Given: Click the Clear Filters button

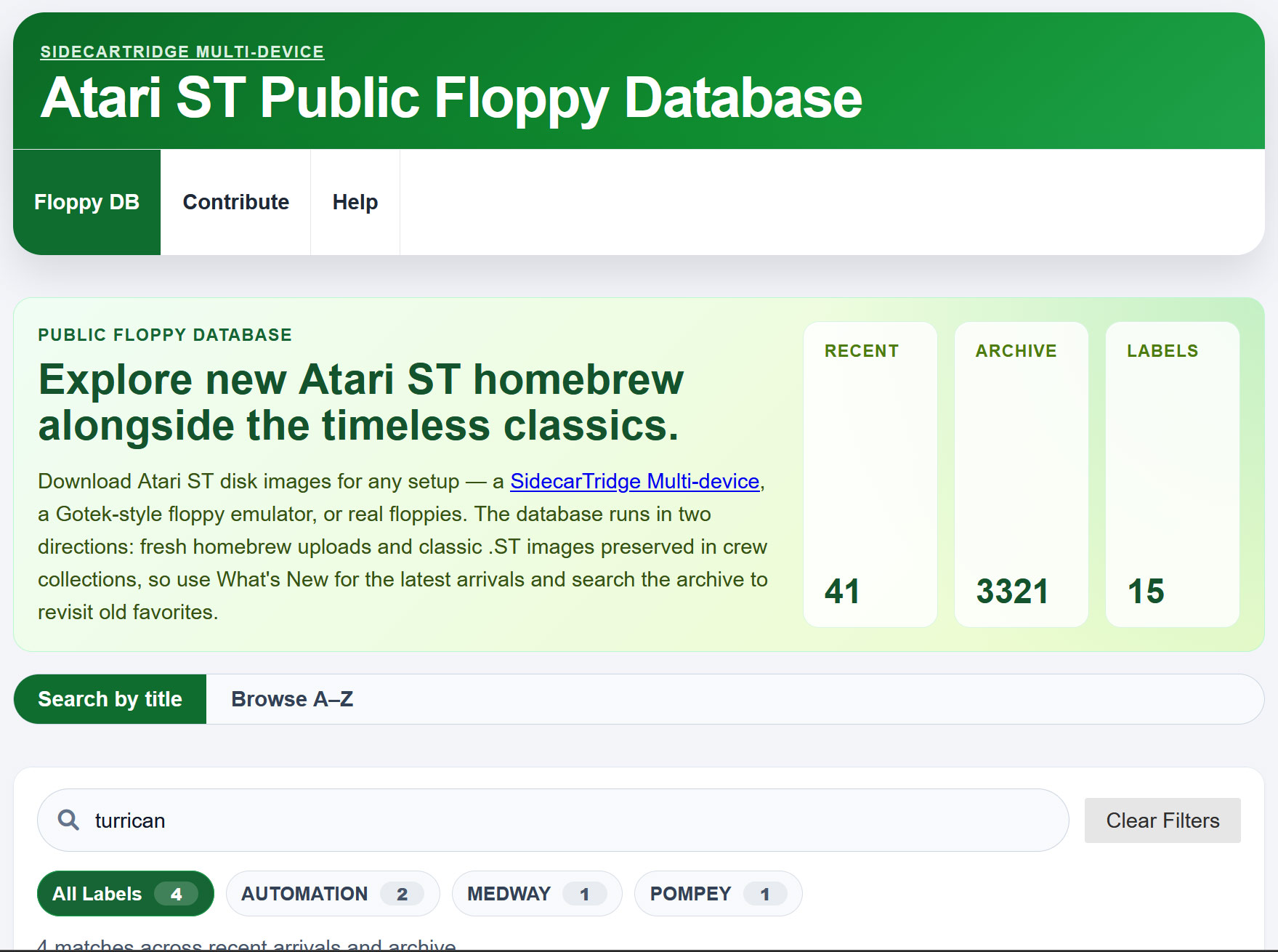Looking at the screenshot, I should pyautogui.click(x=1162, y=820).
